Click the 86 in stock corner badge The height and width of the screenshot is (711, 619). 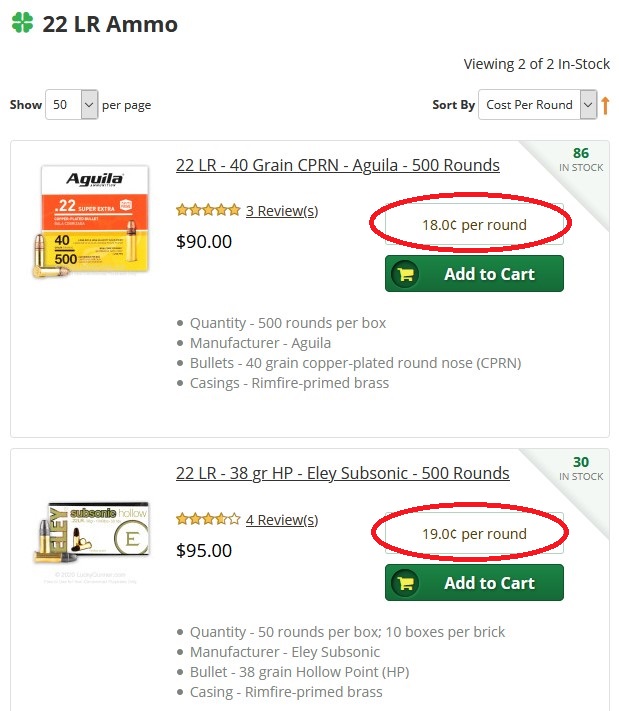click(x=581, y=160)
